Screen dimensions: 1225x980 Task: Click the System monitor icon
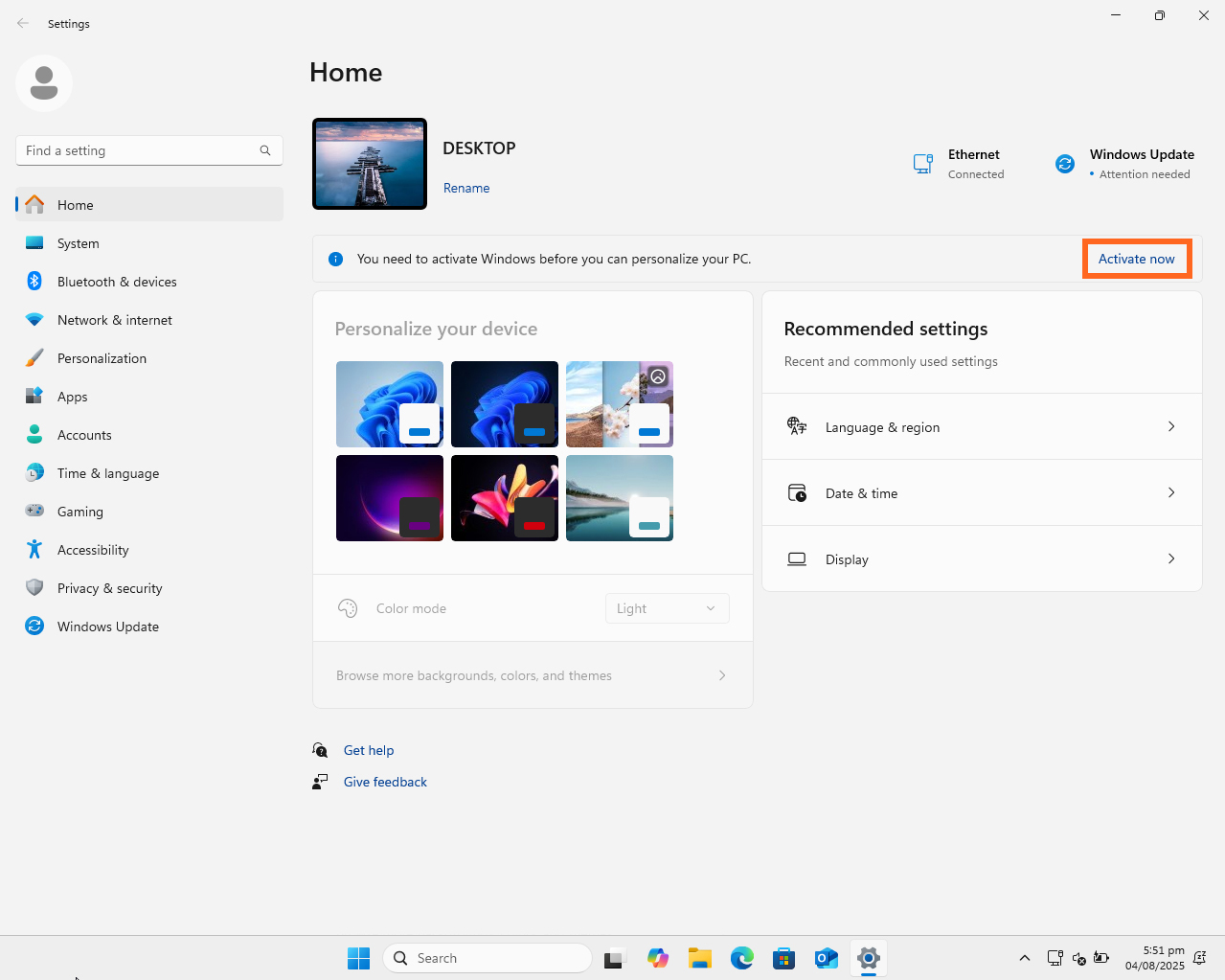(x=34, y=243)
